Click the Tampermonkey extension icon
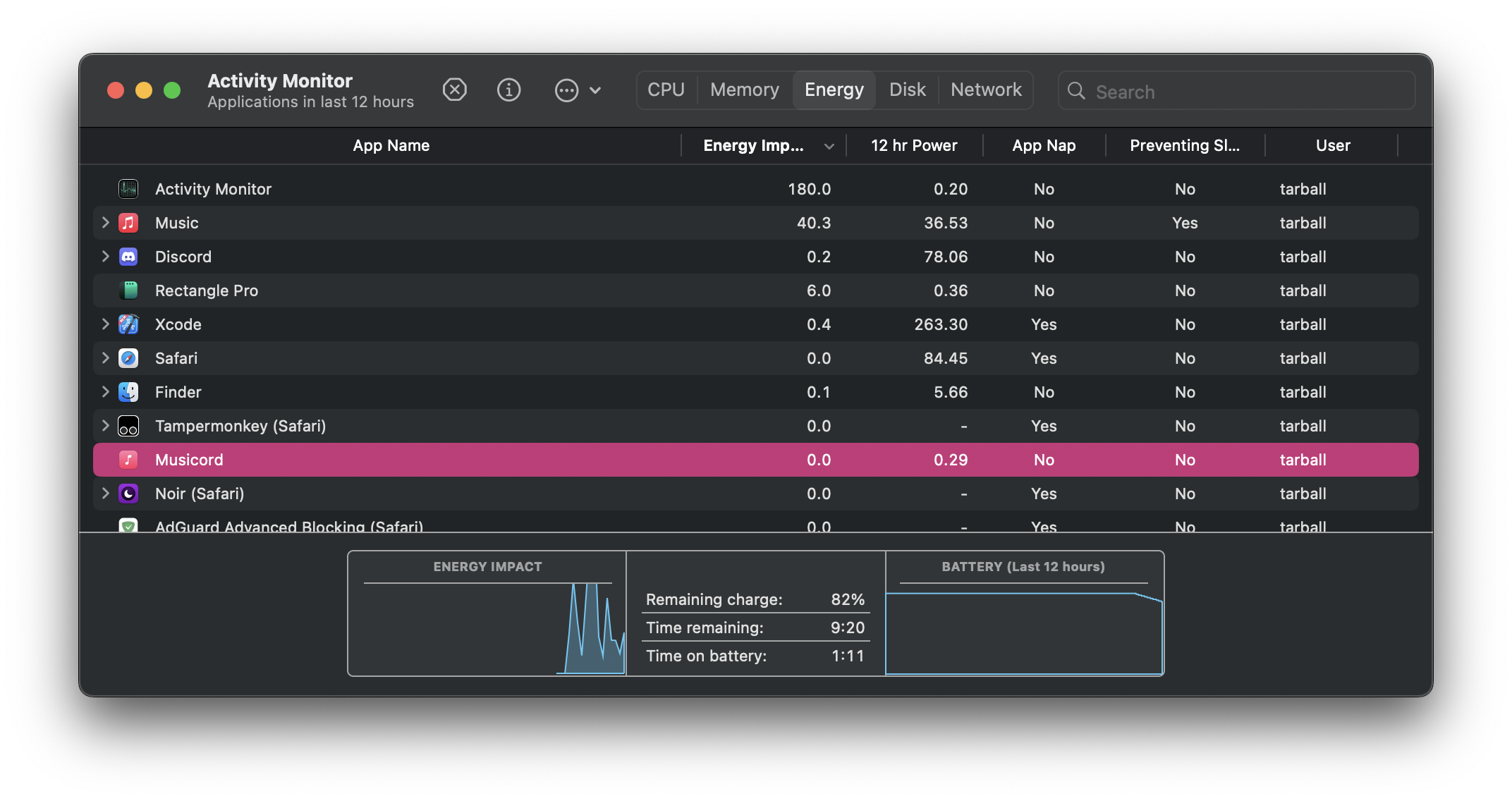 (128, 426)
